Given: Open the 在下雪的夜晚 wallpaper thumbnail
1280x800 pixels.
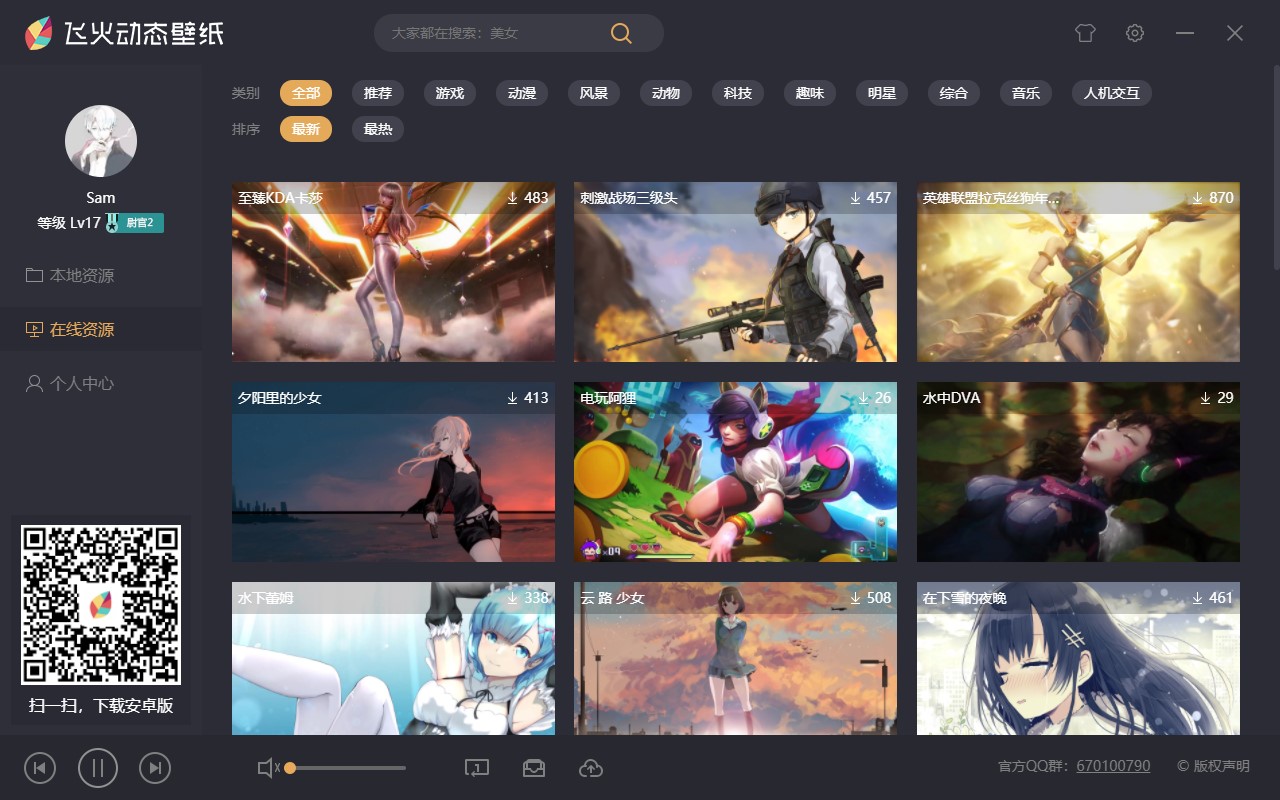Looking at the screenshot, I should tap(1078, 659).
